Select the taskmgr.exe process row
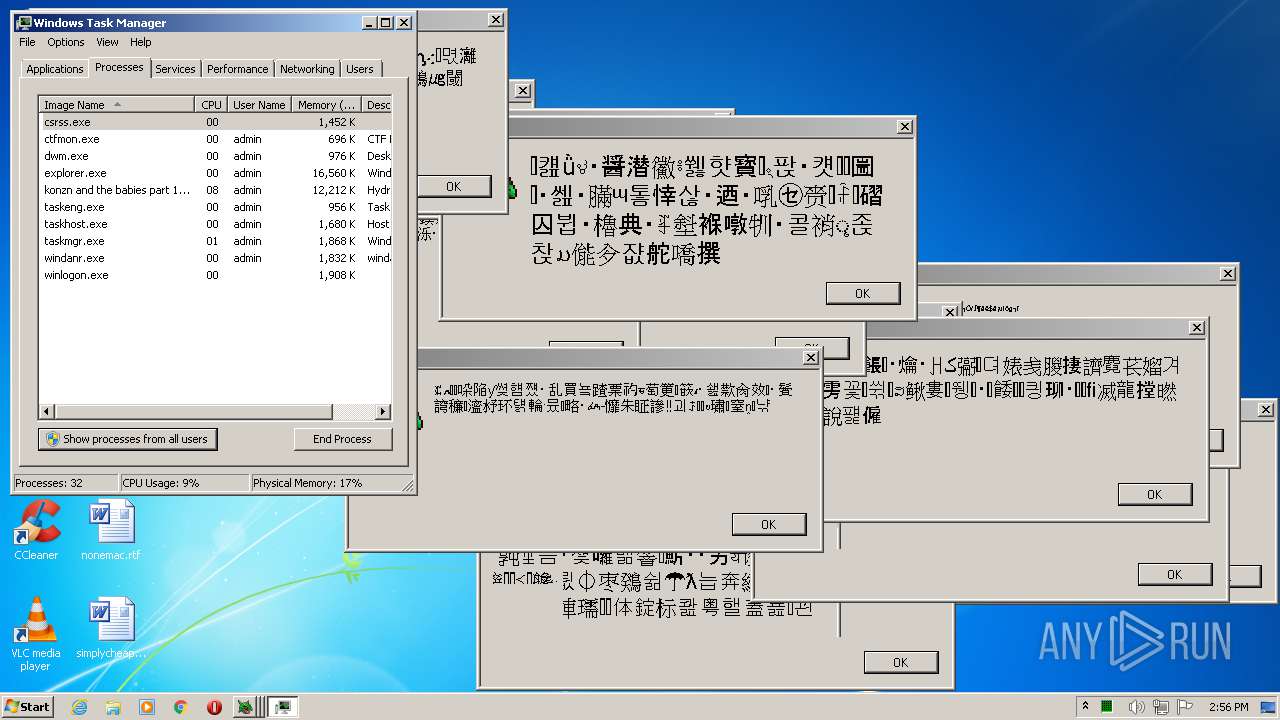The width and height of the screenshot is (1280, 720). [215, 241]
